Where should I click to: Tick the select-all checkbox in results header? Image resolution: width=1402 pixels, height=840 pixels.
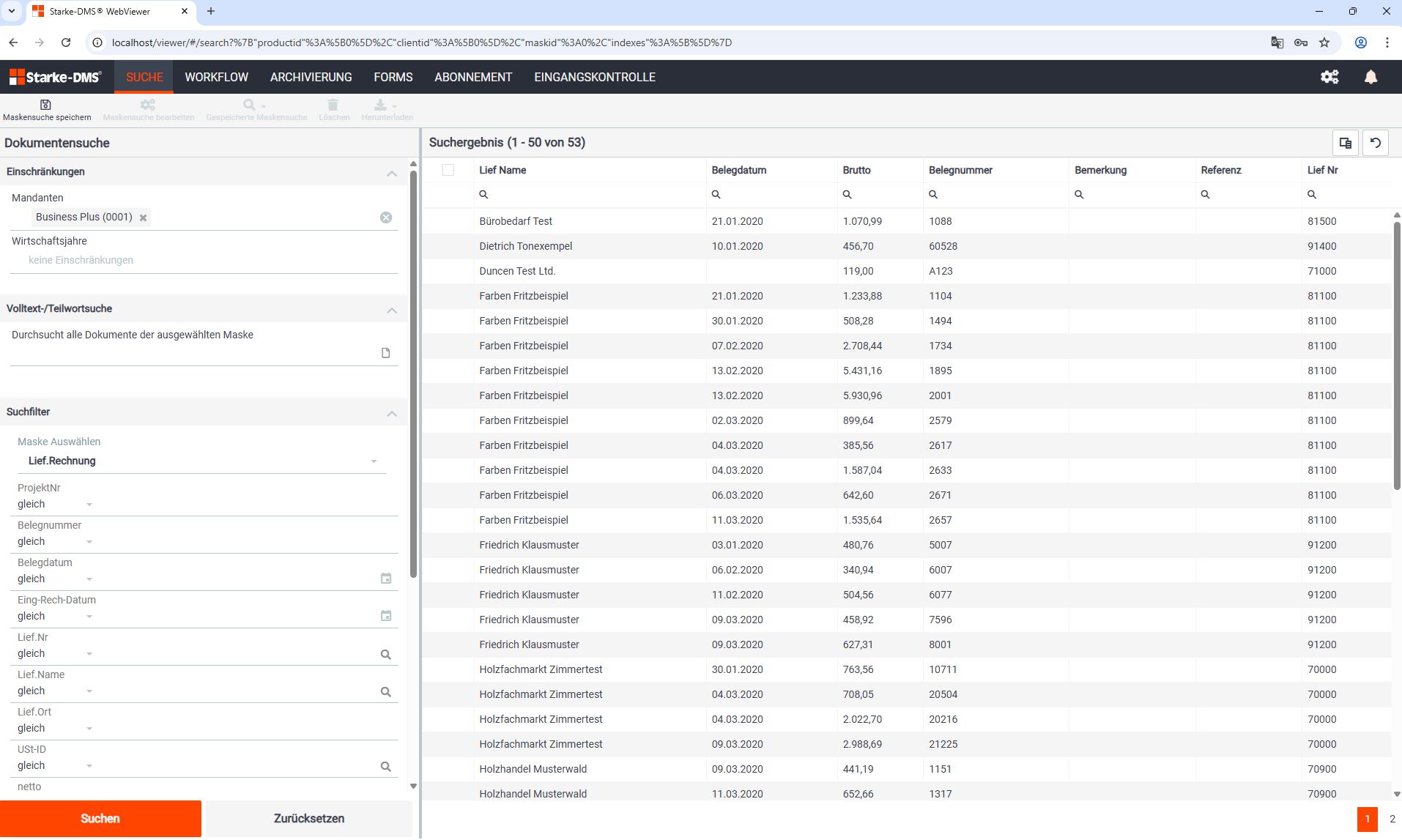coord(448,170)
